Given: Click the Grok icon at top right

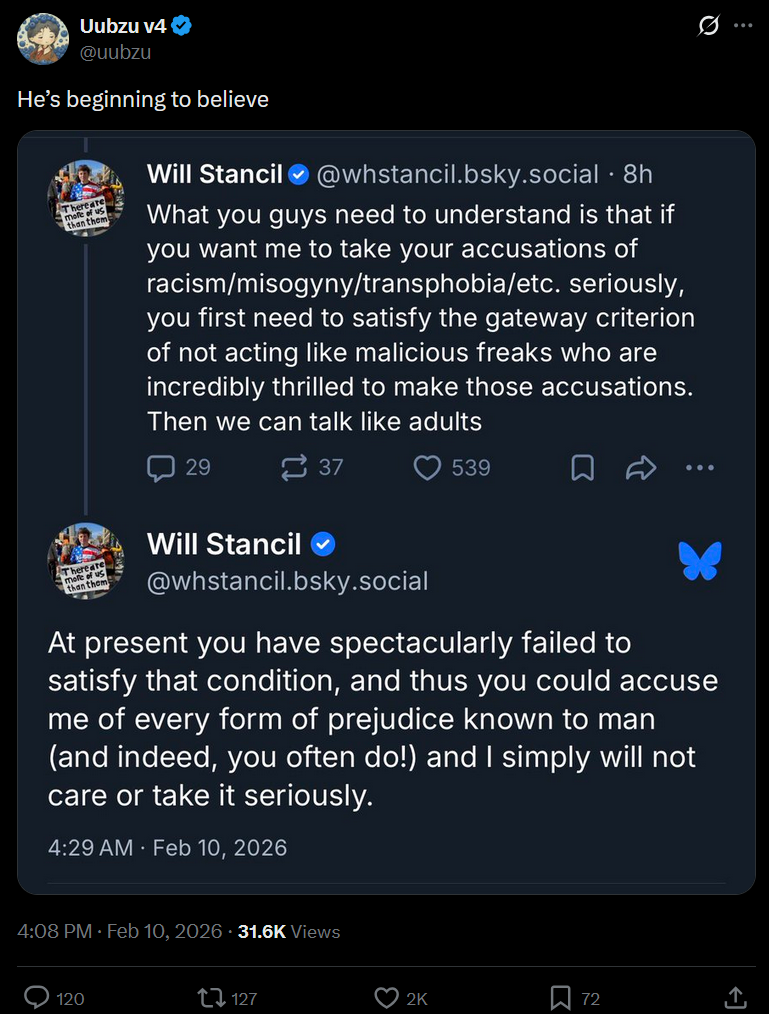Looking at the screenshot, I should 708,26.
